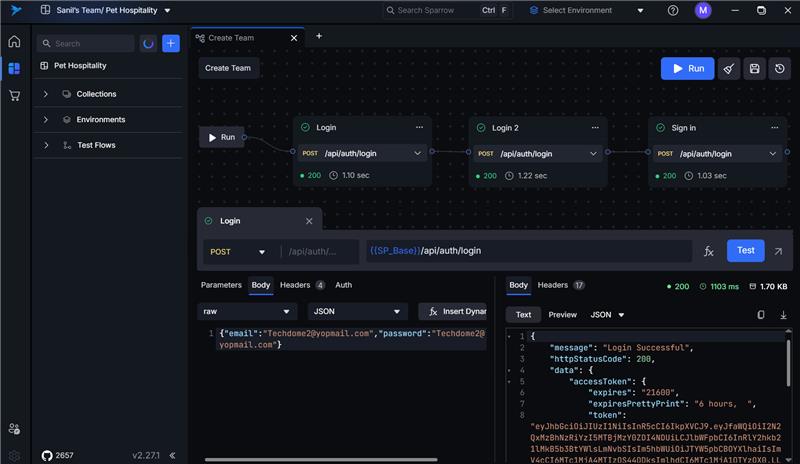Click the sidebar Search field

[86, 43]
